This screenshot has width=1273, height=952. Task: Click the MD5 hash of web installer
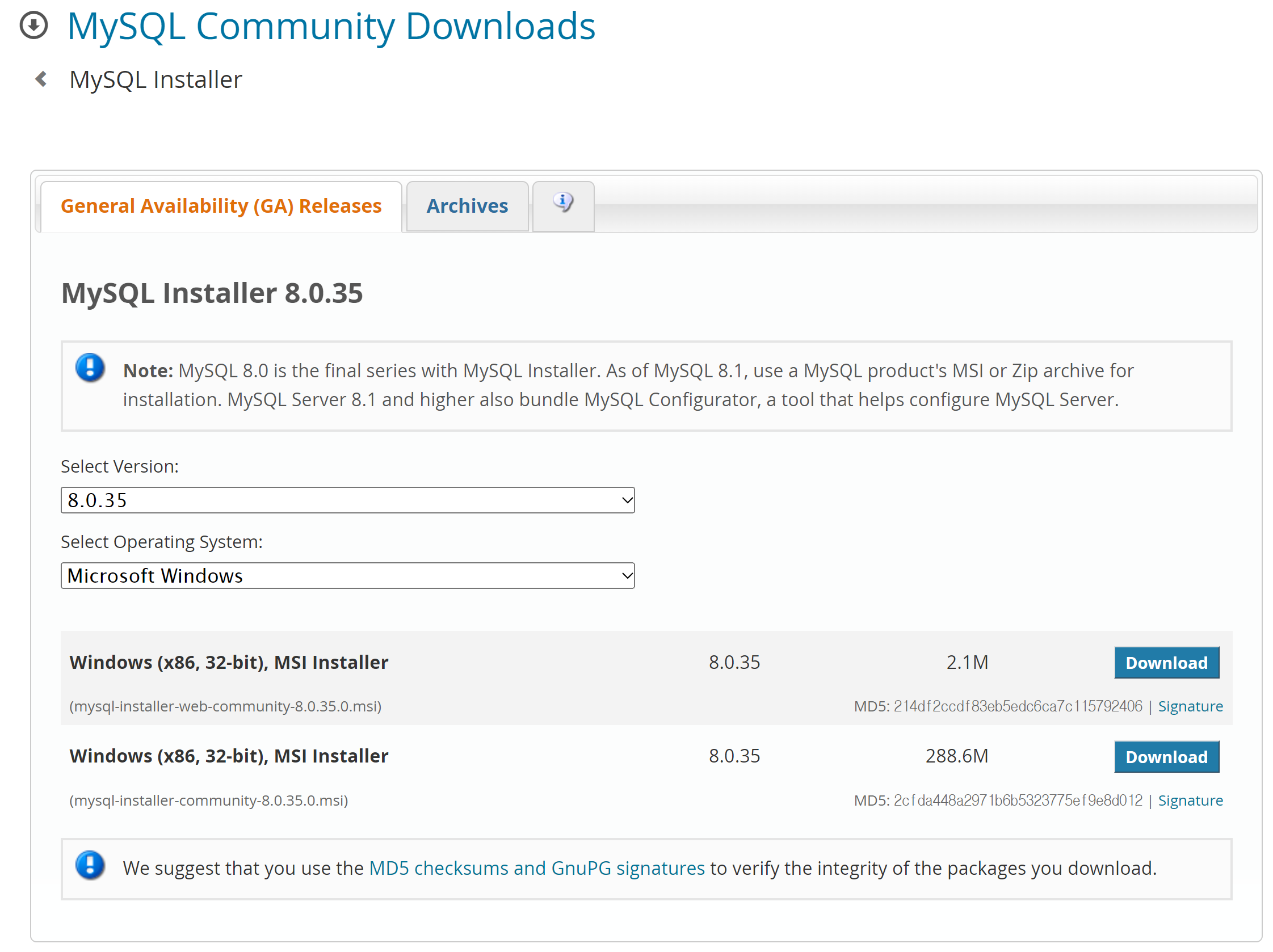[x=1017, y=706]
